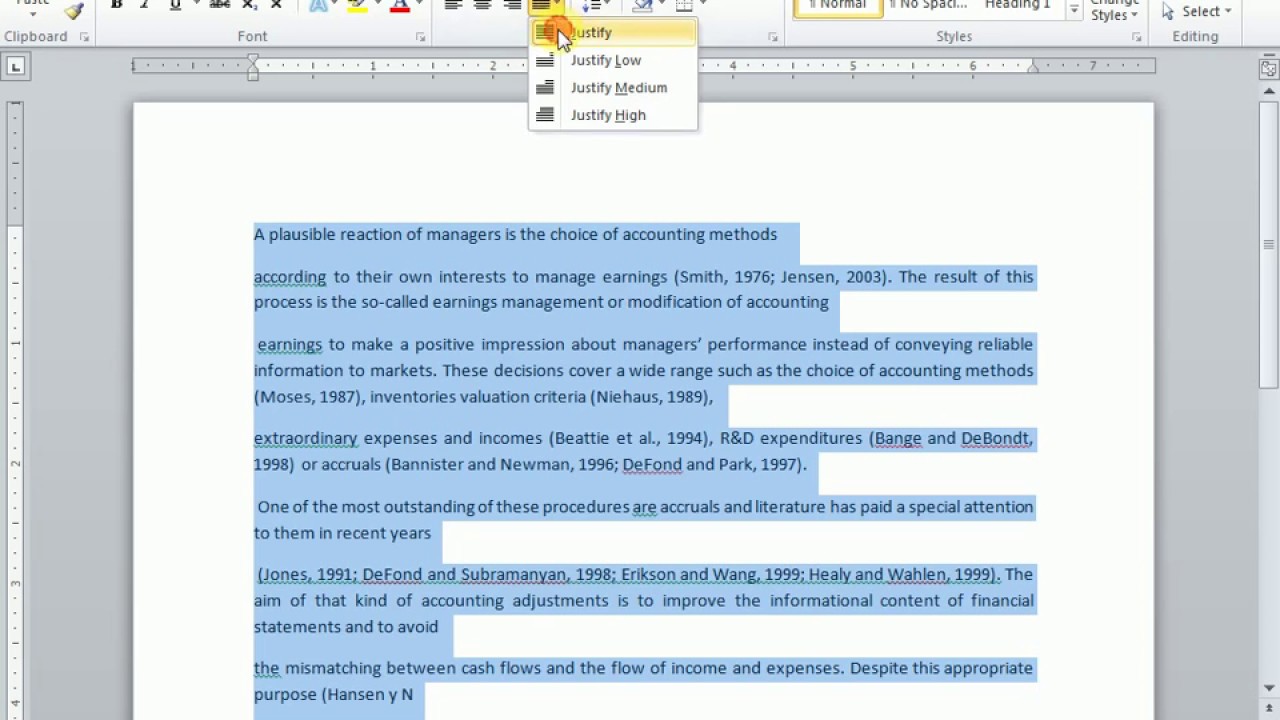Toggle Strikethrough formatting

click(x=220, y=5)
